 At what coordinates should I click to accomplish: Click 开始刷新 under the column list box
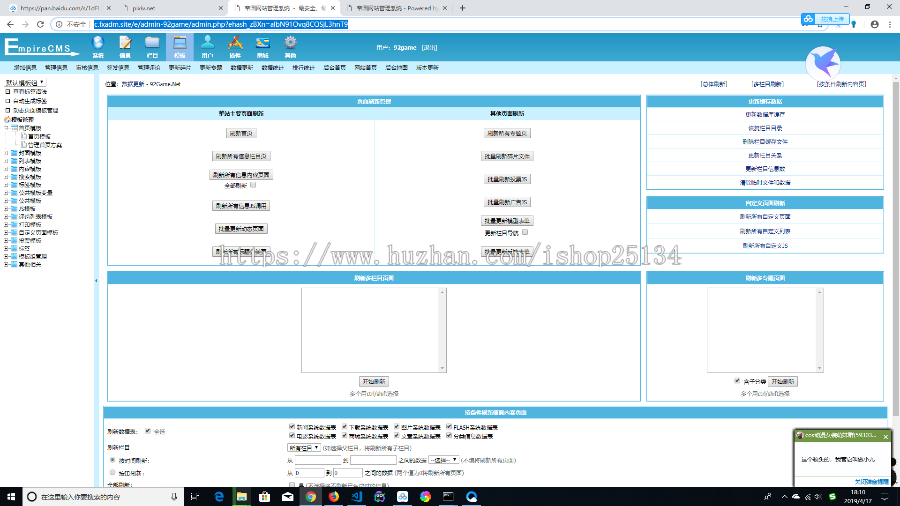click(x=374, y=381)
